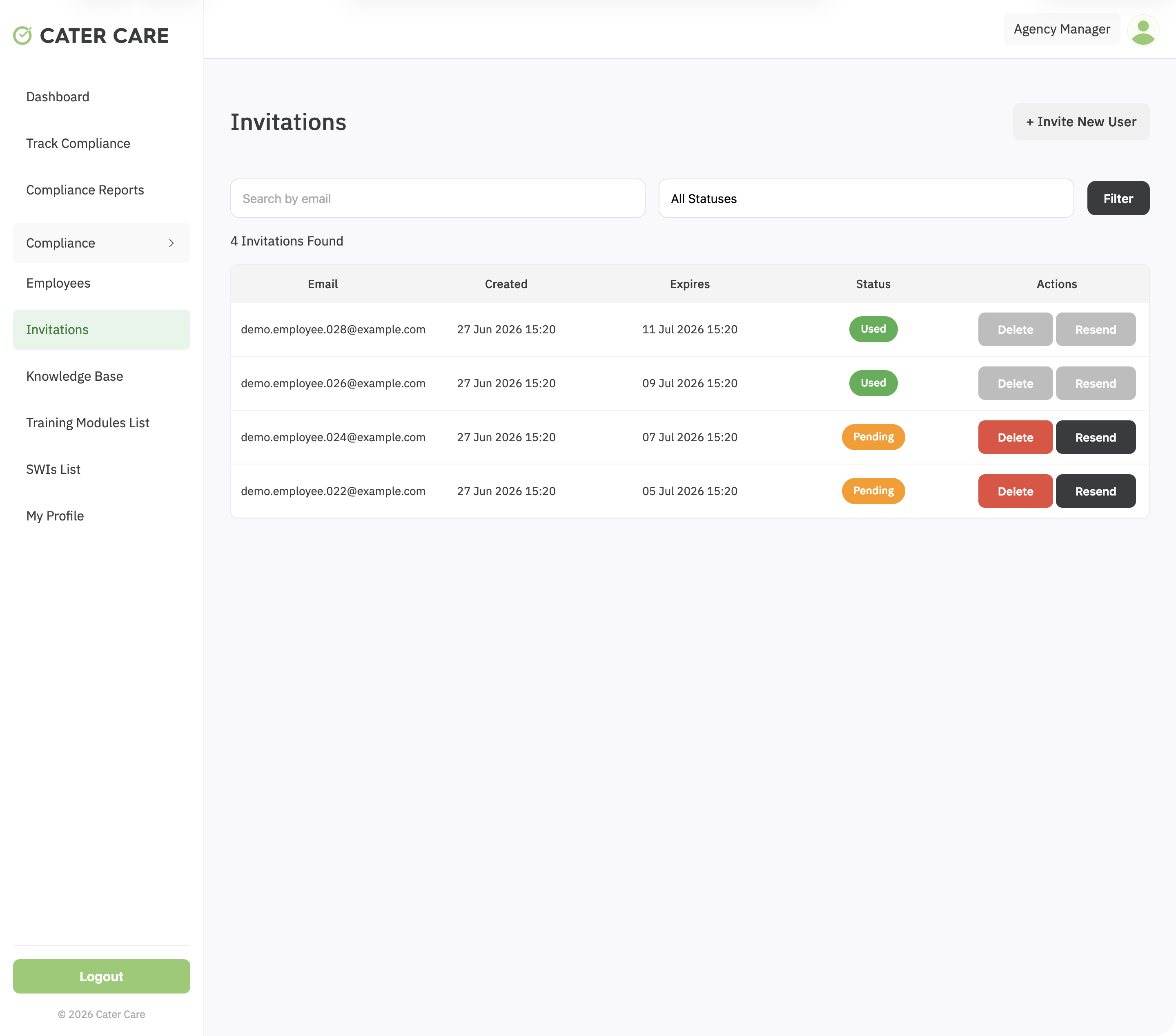Screen dimensions: 1176x1036
Task: Click the 4 Invitations Found text
Action: tap(287, 241)
